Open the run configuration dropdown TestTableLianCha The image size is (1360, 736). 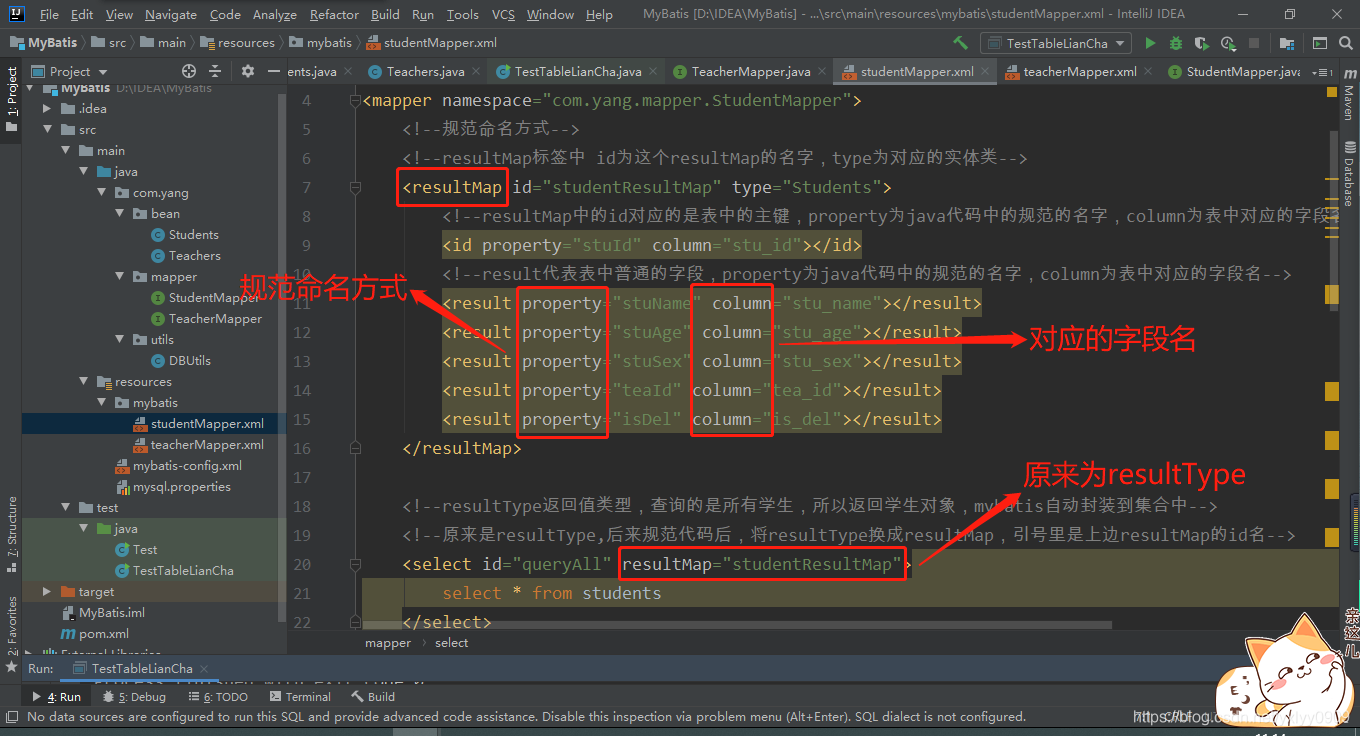(x=1056, y=43)
